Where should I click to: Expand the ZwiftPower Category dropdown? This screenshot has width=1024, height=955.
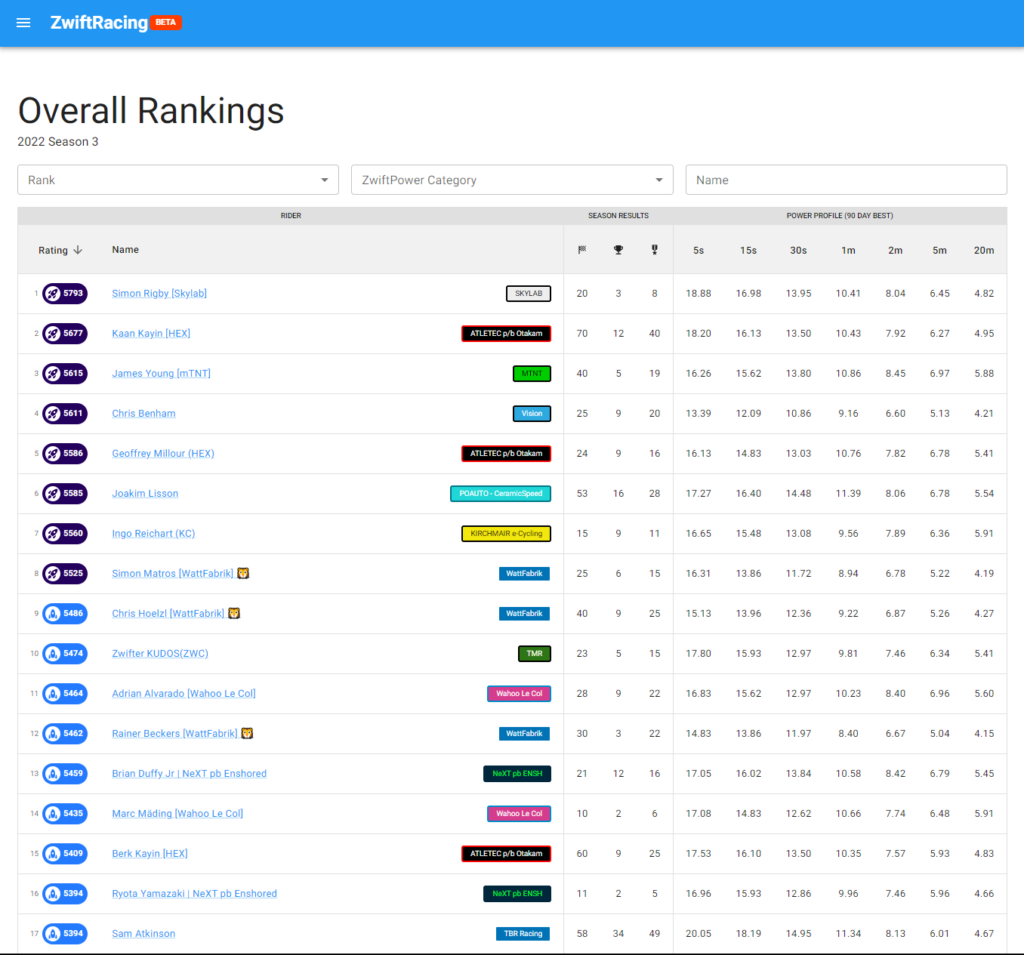click(512, 180)
